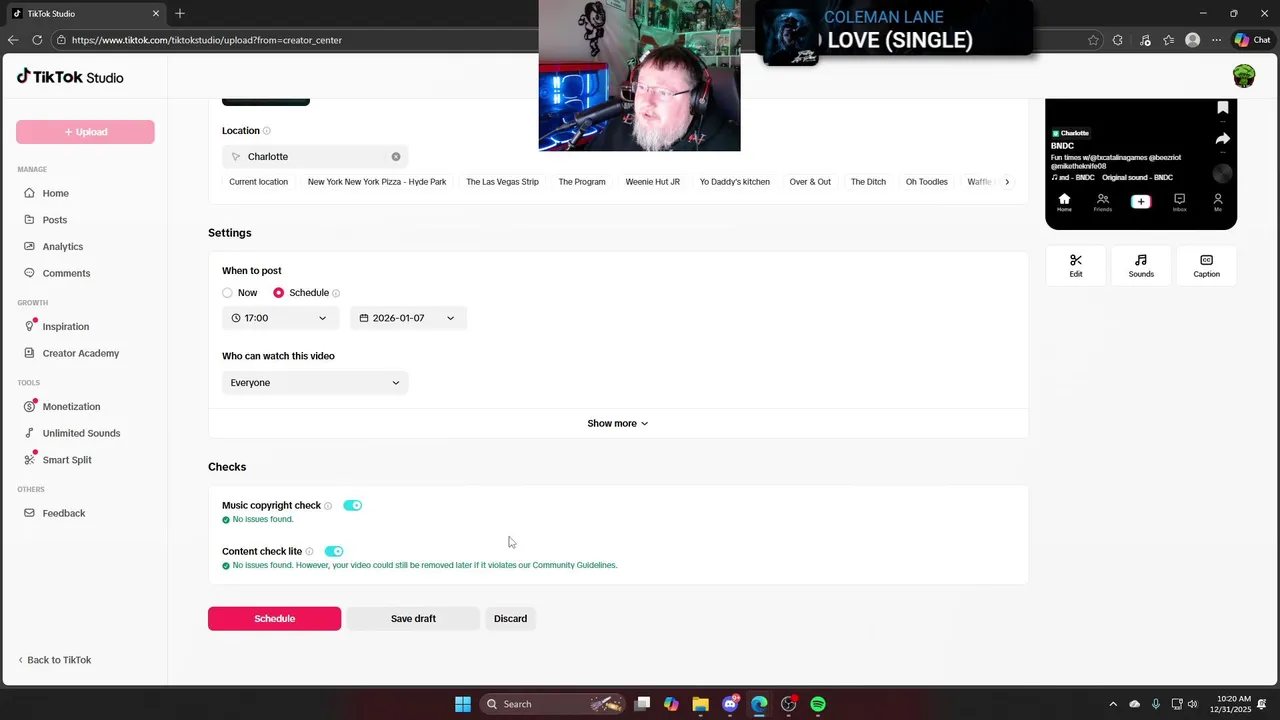Click the Windows Start button
Screen dimensions: 1280x720
[463, 704]
